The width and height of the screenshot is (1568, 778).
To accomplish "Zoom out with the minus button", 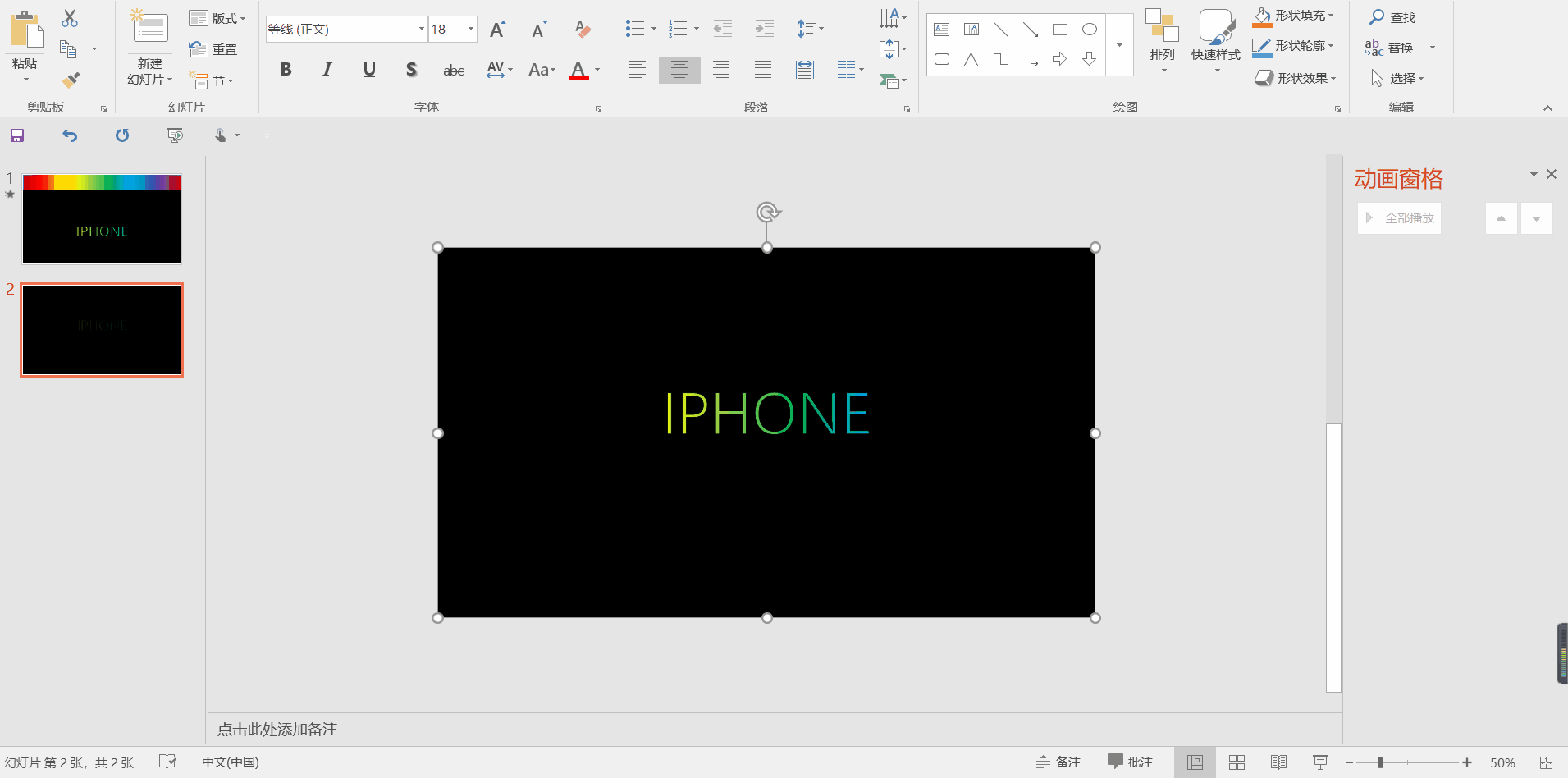I will click(x=1349, y=762).
